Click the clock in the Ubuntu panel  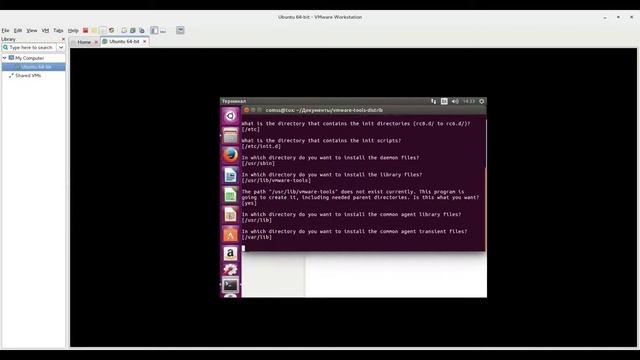coord(469,101)
